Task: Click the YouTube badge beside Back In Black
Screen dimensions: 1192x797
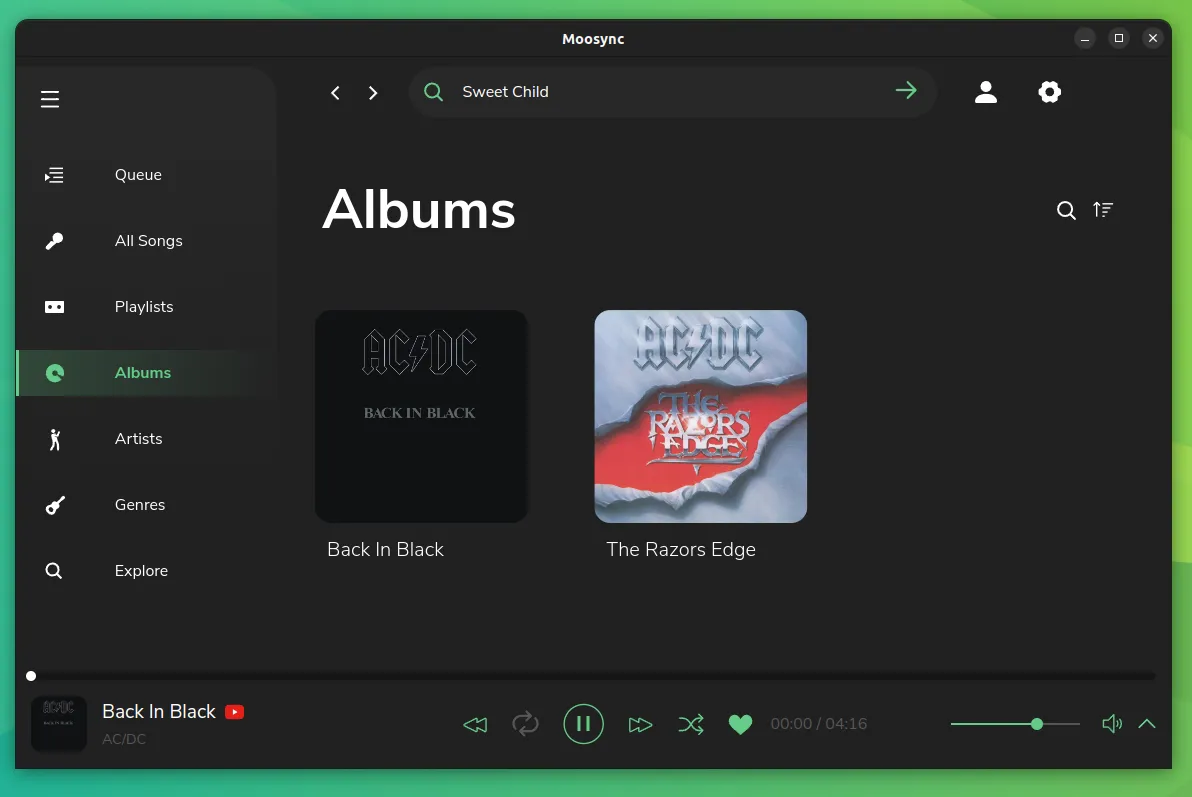Action: (x=235, y=712)
